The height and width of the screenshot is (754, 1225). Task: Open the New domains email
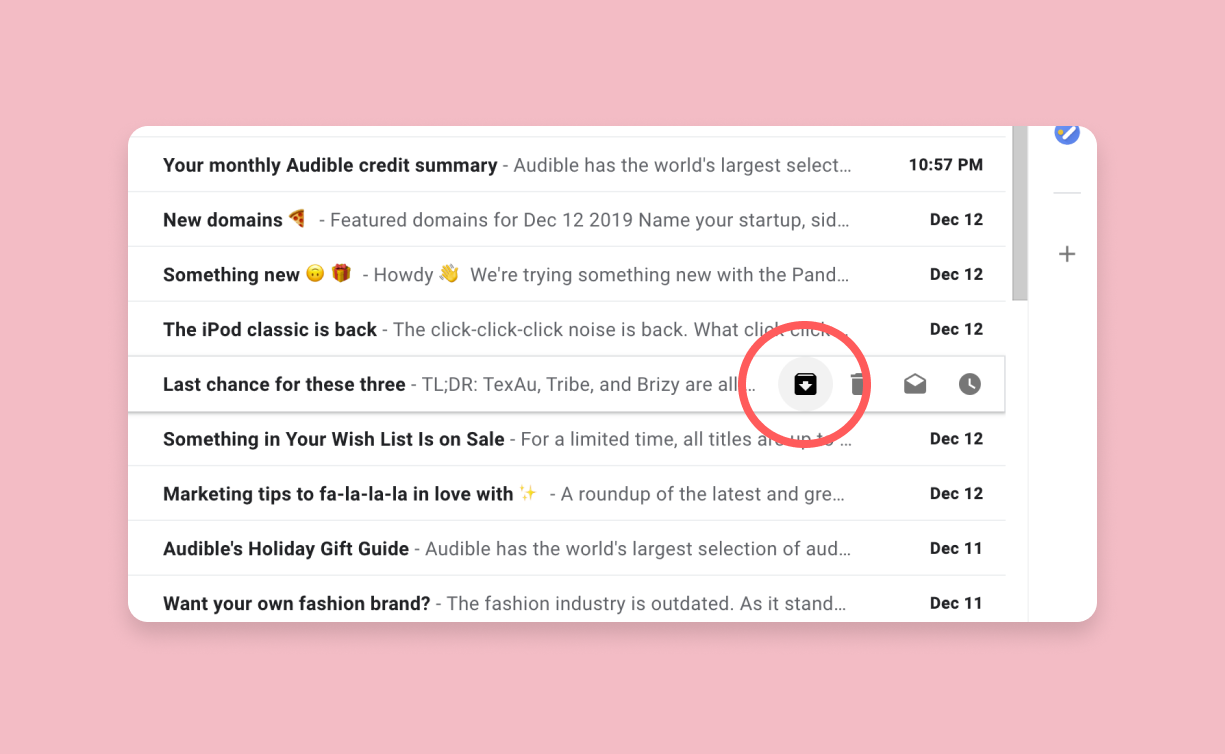(567, 220)
